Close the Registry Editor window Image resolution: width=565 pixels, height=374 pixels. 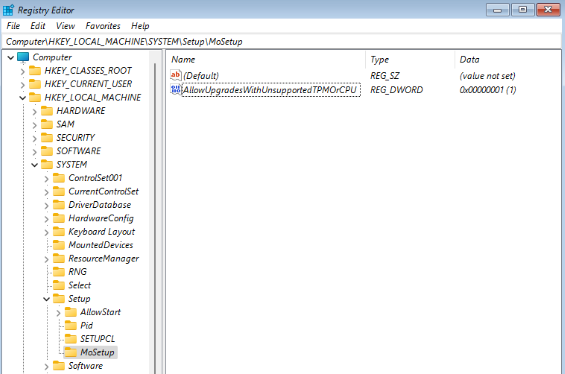(x=548, y=10)
